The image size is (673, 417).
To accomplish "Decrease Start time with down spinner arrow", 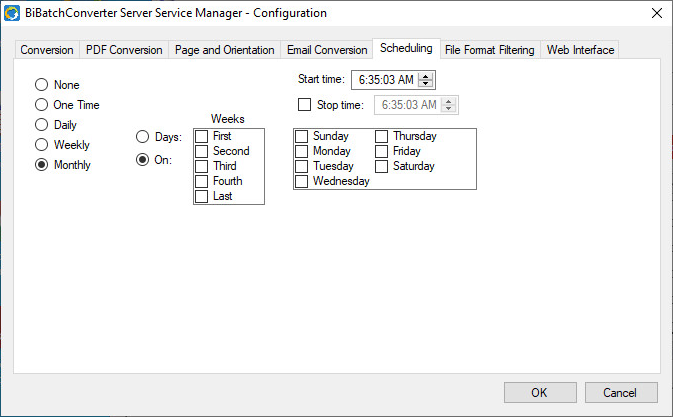I will coord(426,84).
